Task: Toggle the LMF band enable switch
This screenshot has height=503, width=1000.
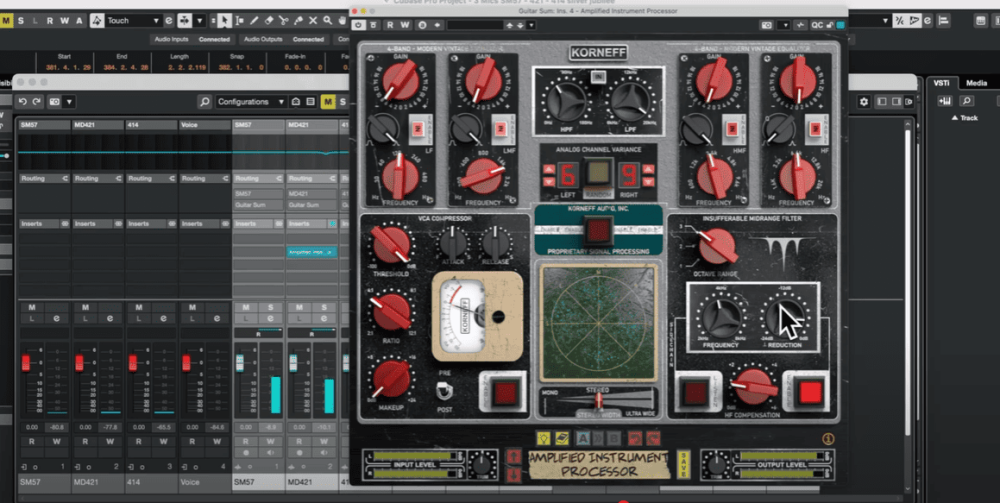Action: (x=500, y=128)
